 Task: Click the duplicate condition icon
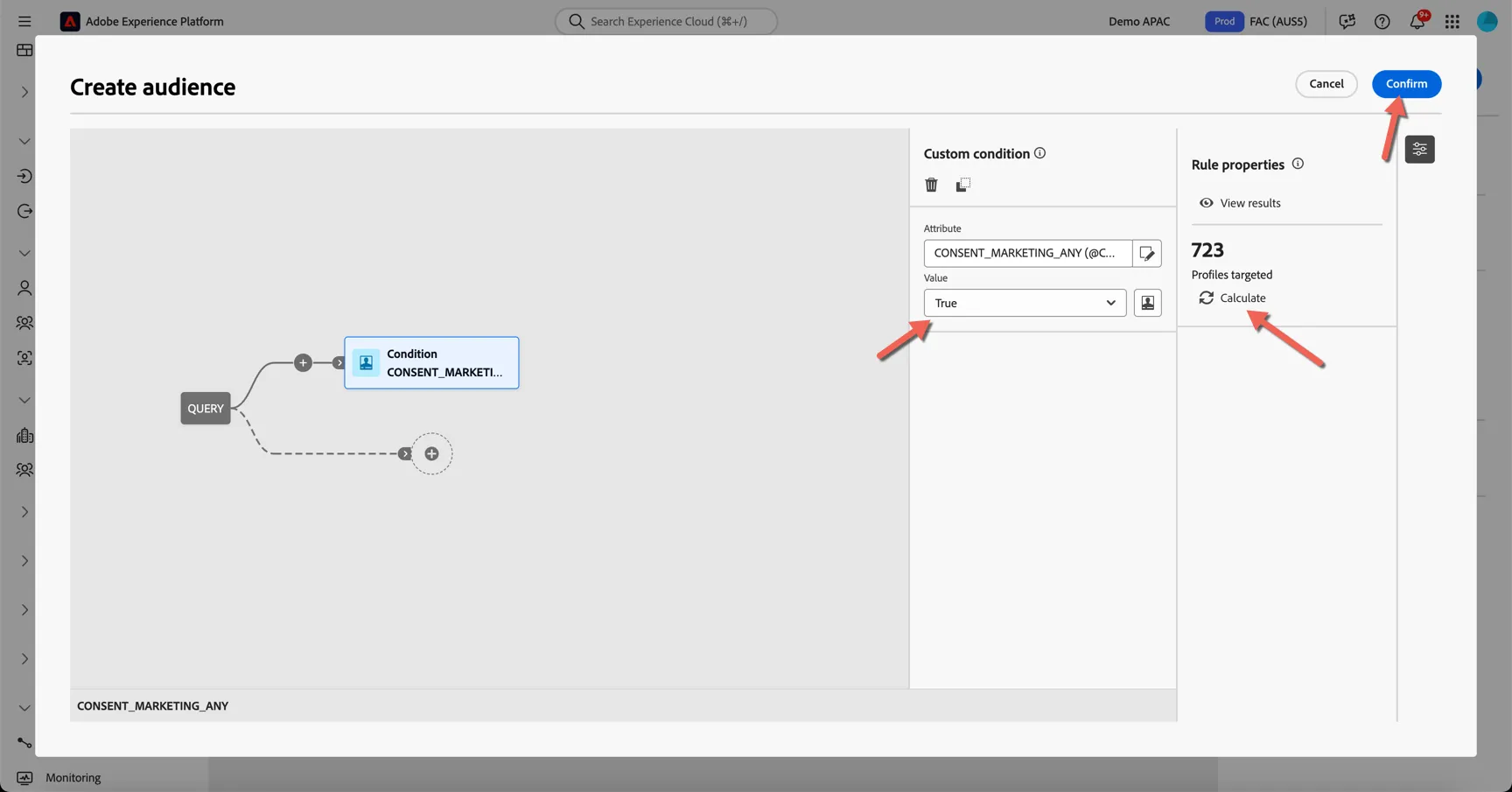coord(962,185)
